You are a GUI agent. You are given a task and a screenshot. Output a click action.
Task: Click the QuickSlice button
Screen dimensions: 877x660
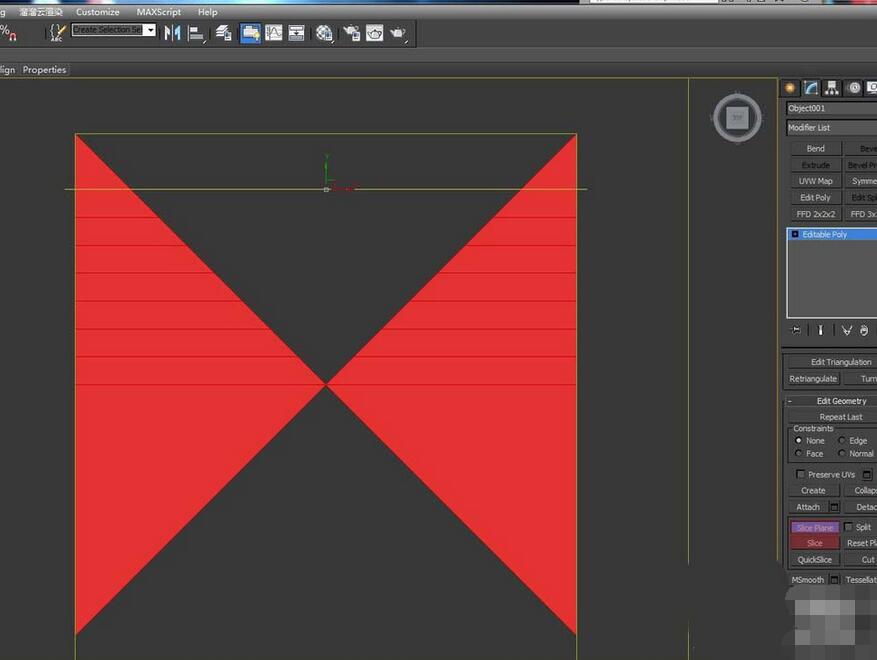click(814, 559)
